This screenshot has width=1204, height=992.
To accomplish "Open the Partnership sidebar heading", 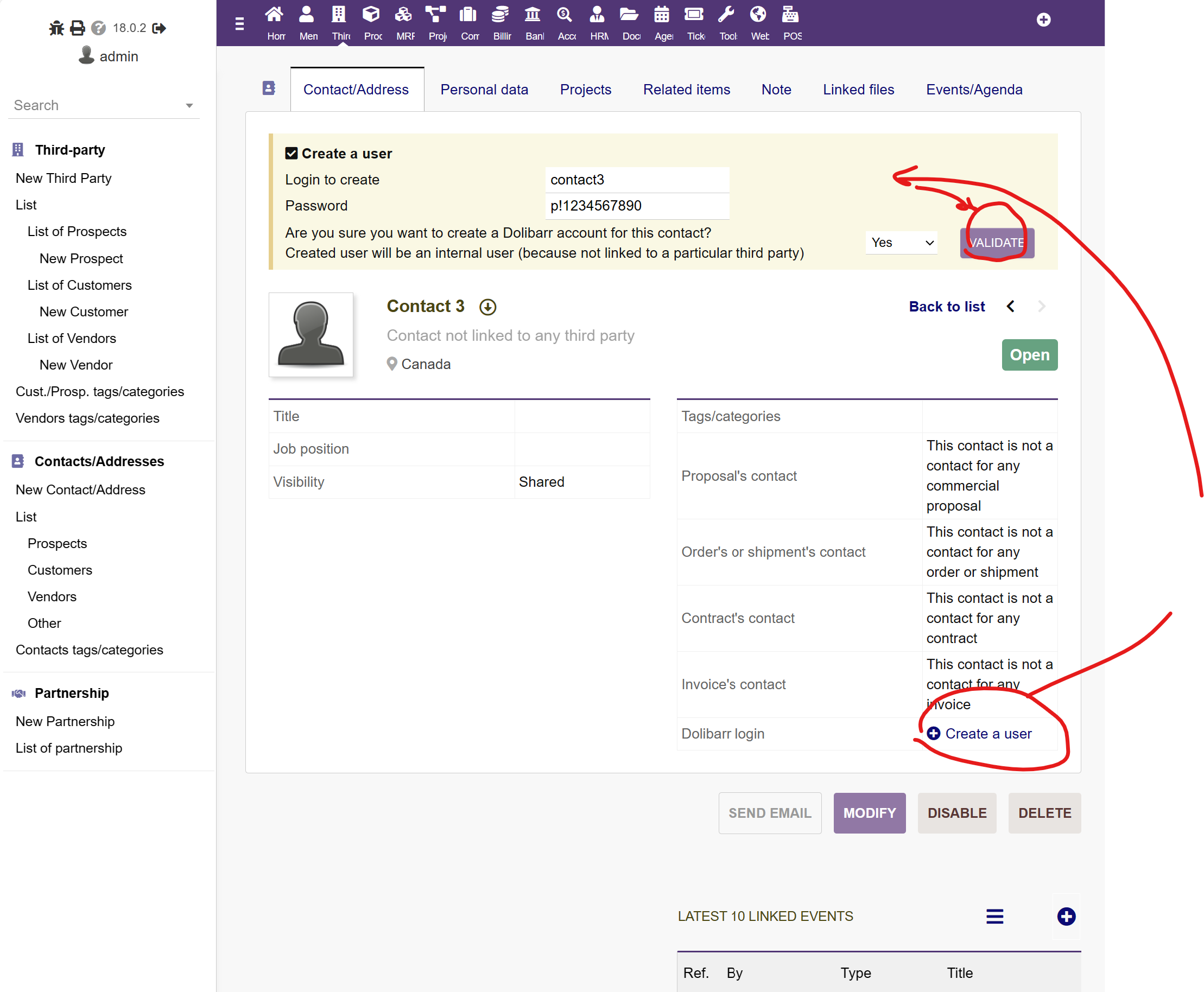I will pyautogui.click(x=72, y=693).
